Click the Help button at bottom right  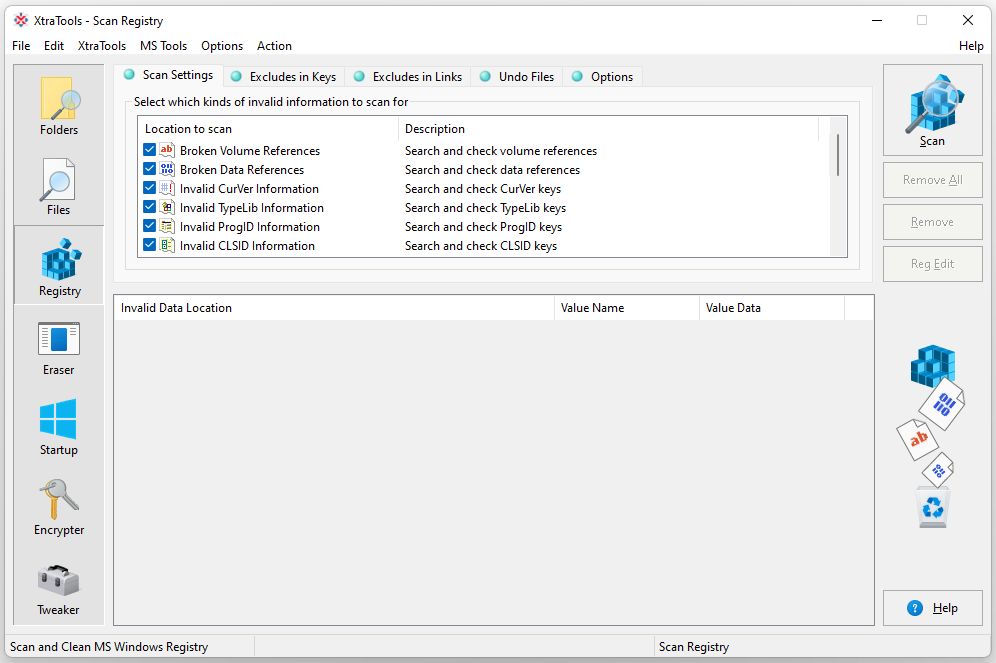click(932, 608)
